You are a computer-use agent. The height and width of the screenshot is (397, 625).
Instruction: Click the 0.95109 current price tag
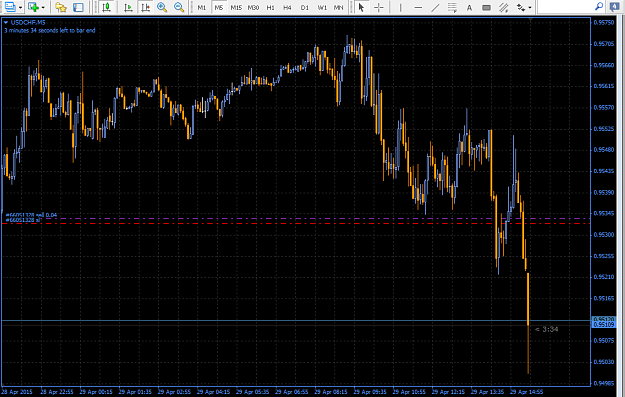(x=604, y=325)
